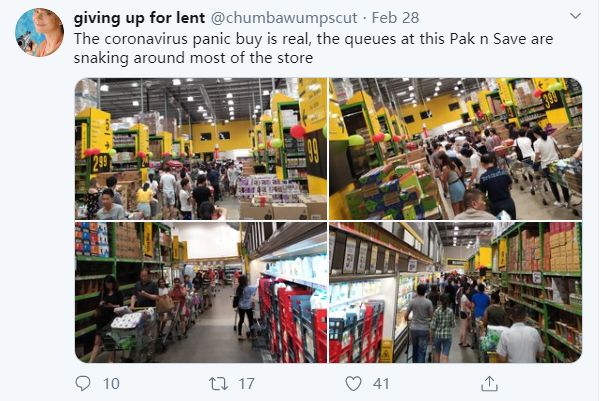Expand the tweet options chevron

[x=575, y=16]
